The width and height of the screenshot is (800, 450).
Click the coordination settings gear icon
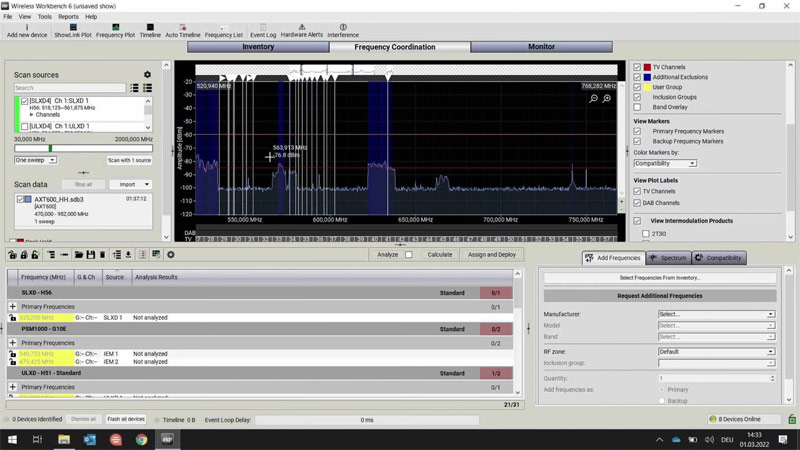171,255
